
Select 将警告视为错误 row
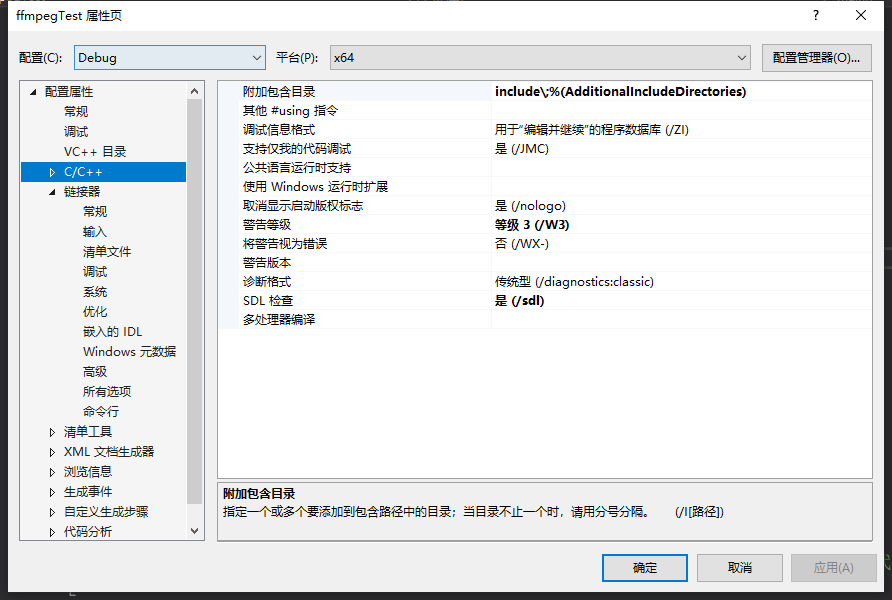click(x=545, y=243)
